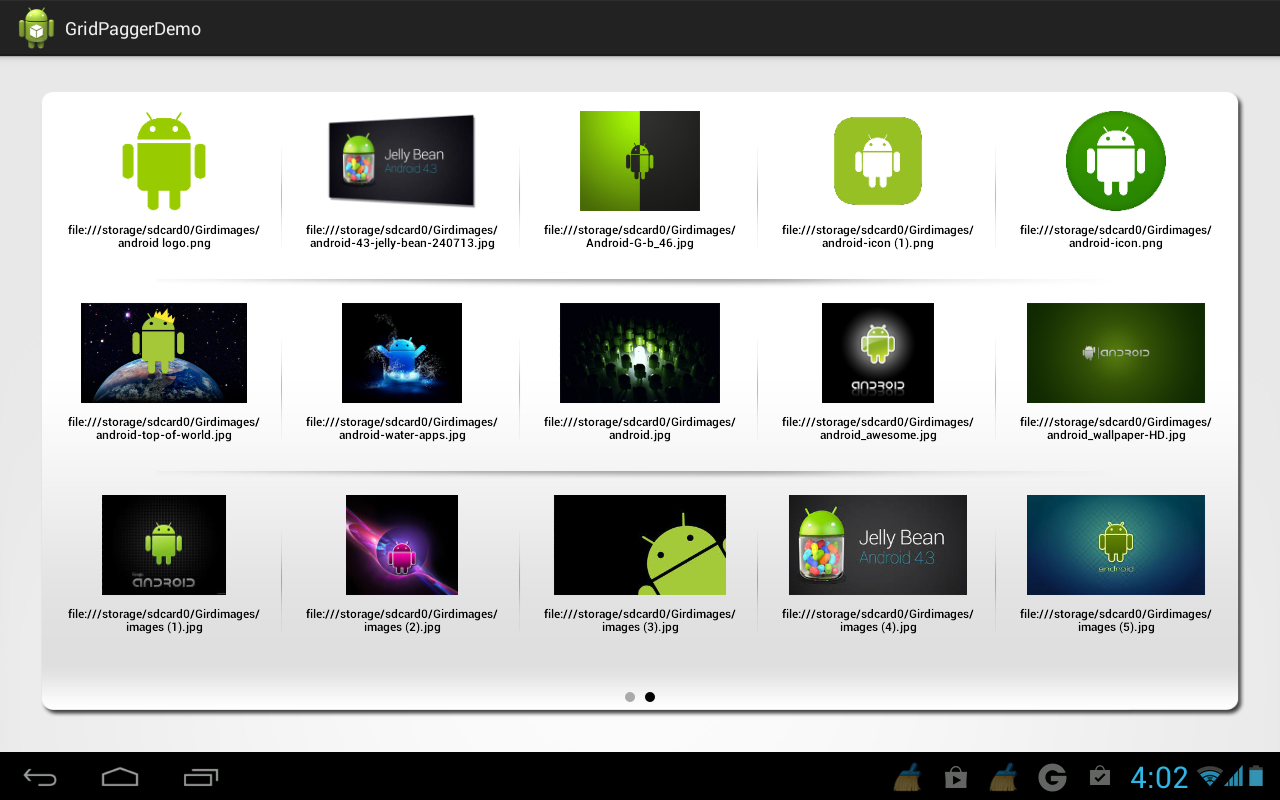Tap the android-43-jelly-bean-240713.jpg file path caption

click(x=402, y=237)
